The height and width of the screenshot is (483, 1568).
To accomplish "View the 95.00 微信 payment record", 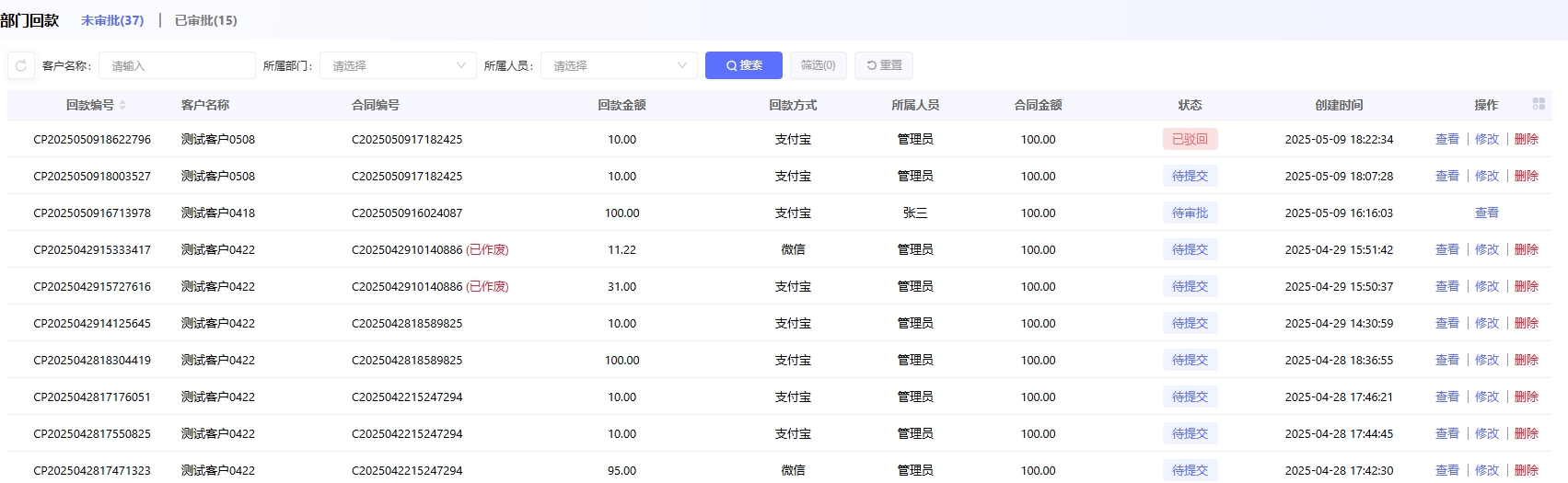I will tap(1446, 470).
